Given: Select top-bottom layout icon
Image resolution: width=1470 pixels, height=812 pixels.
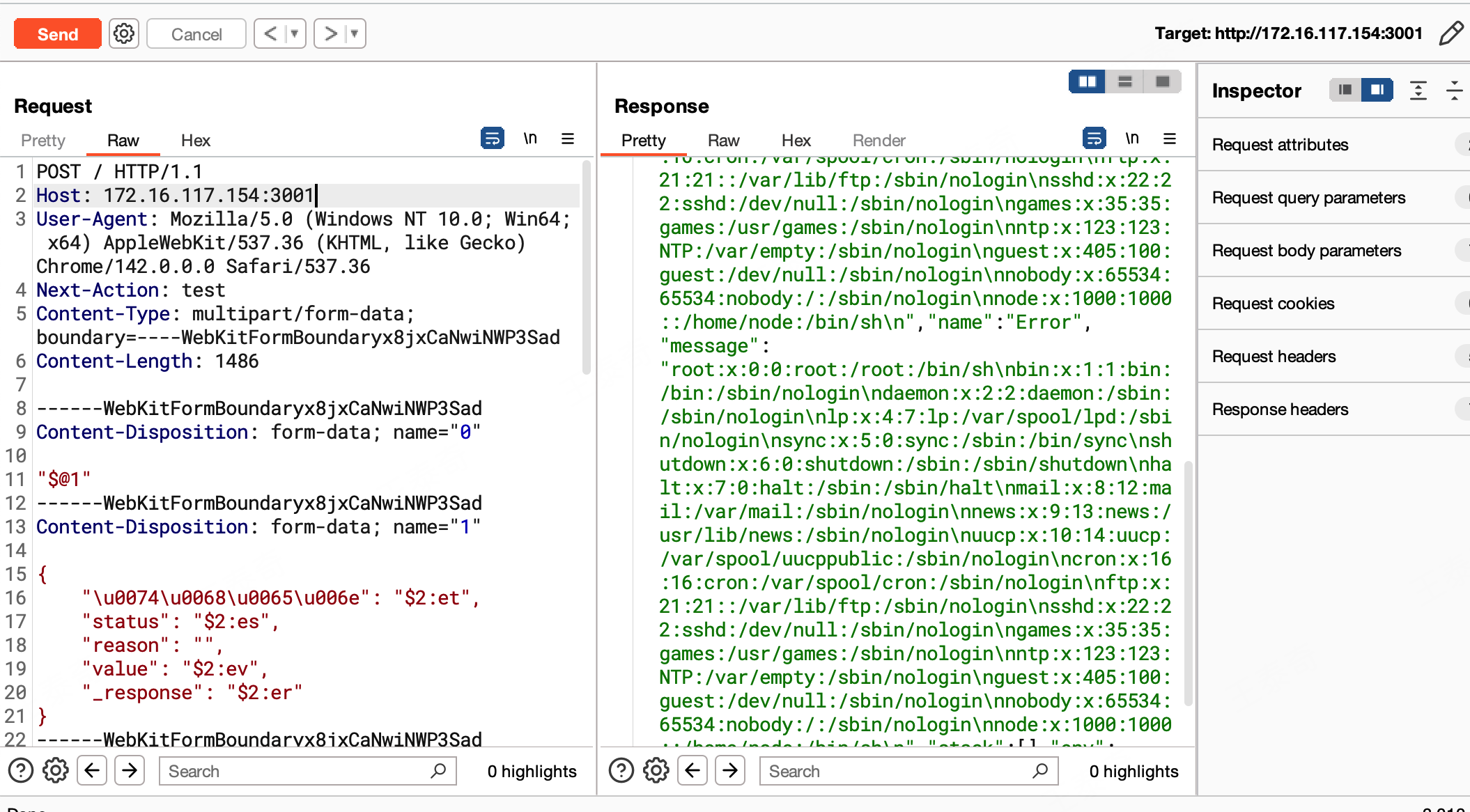Looking at the screenshot, I should (x=1124, y=82).
